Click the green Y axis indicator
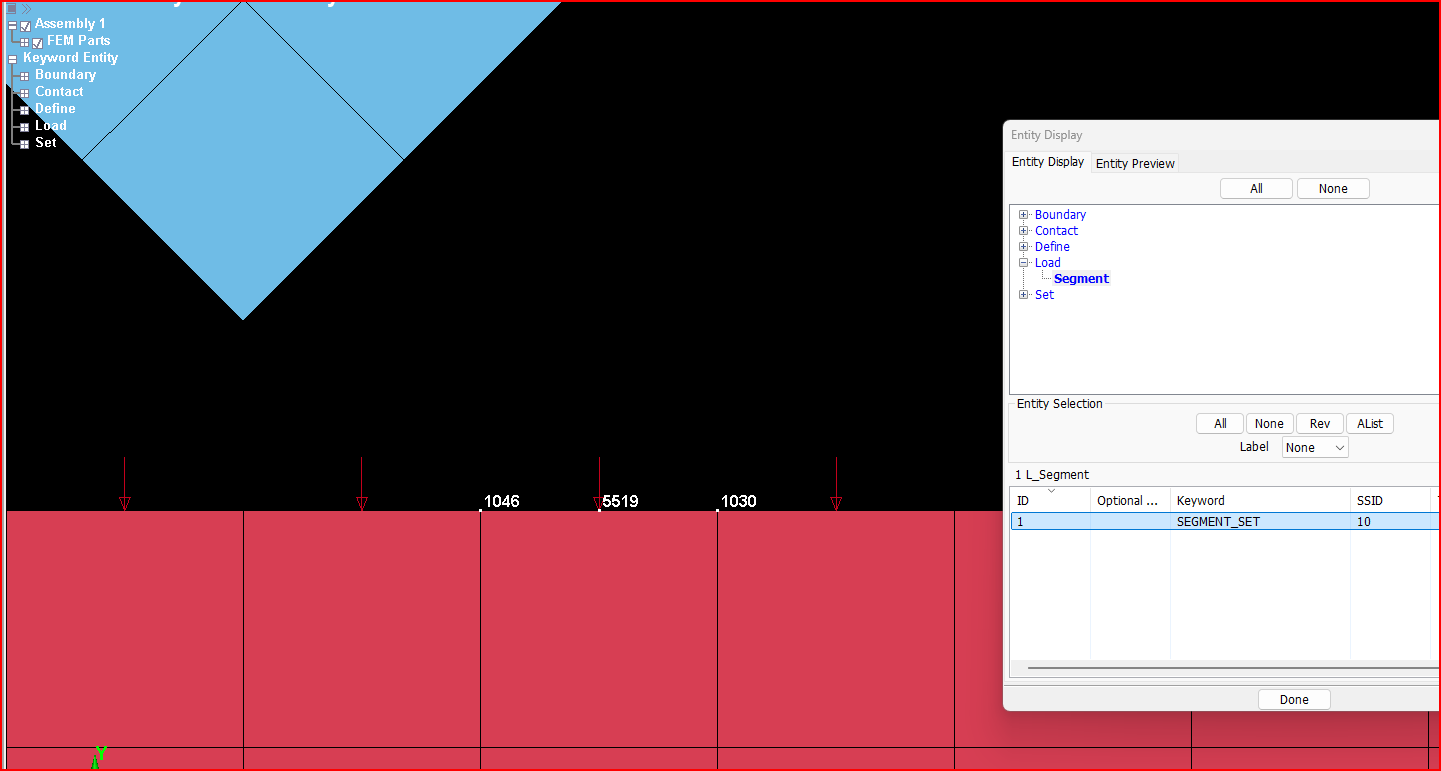The height and width of the screenshot is (771, 1441). click(x=101, y=753)
